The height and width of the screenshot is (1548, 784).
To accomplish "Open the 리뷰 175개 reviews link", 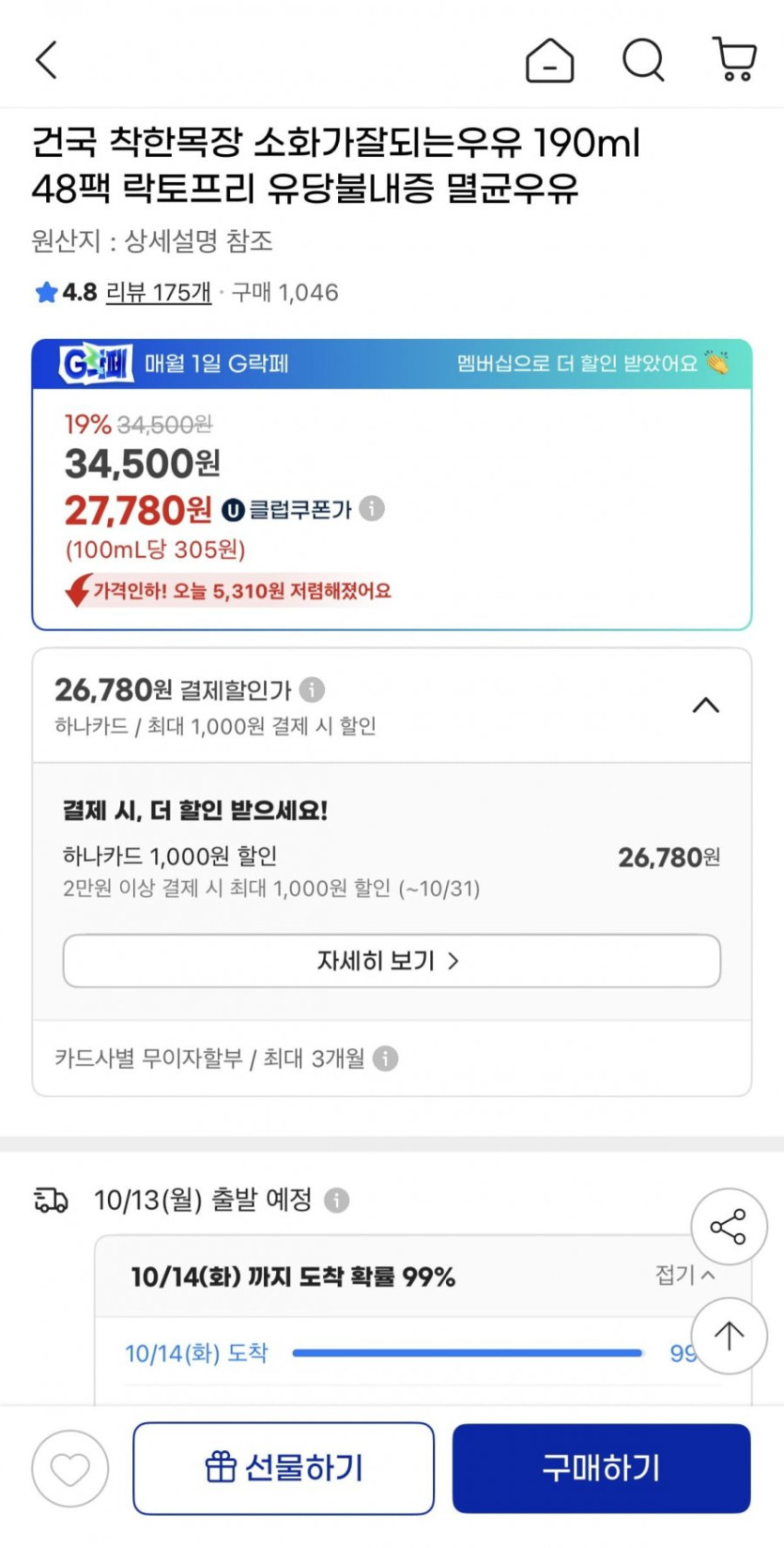I will point(158,292).
